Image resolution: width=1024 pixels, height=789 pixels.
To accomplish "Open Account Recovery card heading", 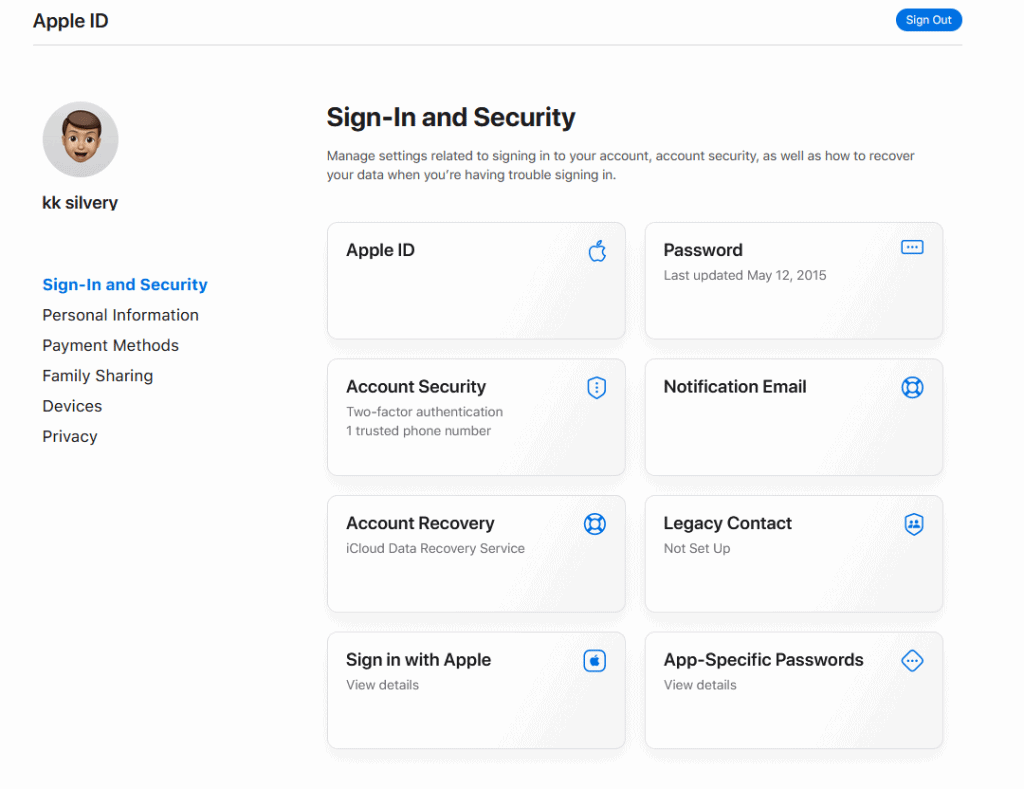I will tap(420, 523).
